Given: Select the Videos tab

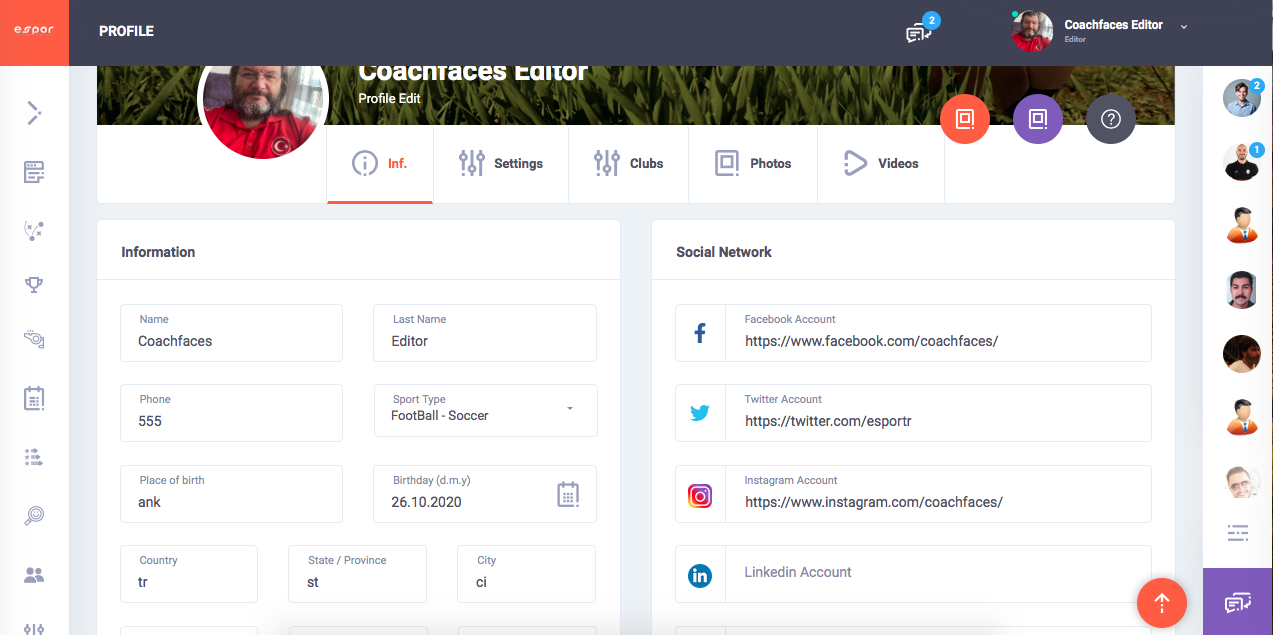Looking at the screenshot, I should 880,163.
